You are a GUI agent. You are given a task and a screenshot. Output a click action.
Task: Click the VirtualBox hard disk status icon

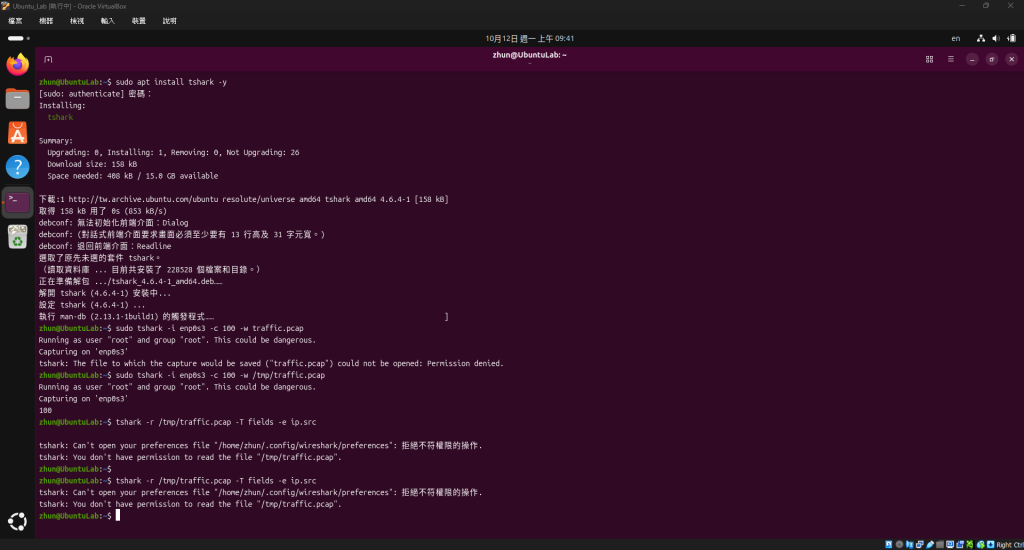(x=889, y=544)
